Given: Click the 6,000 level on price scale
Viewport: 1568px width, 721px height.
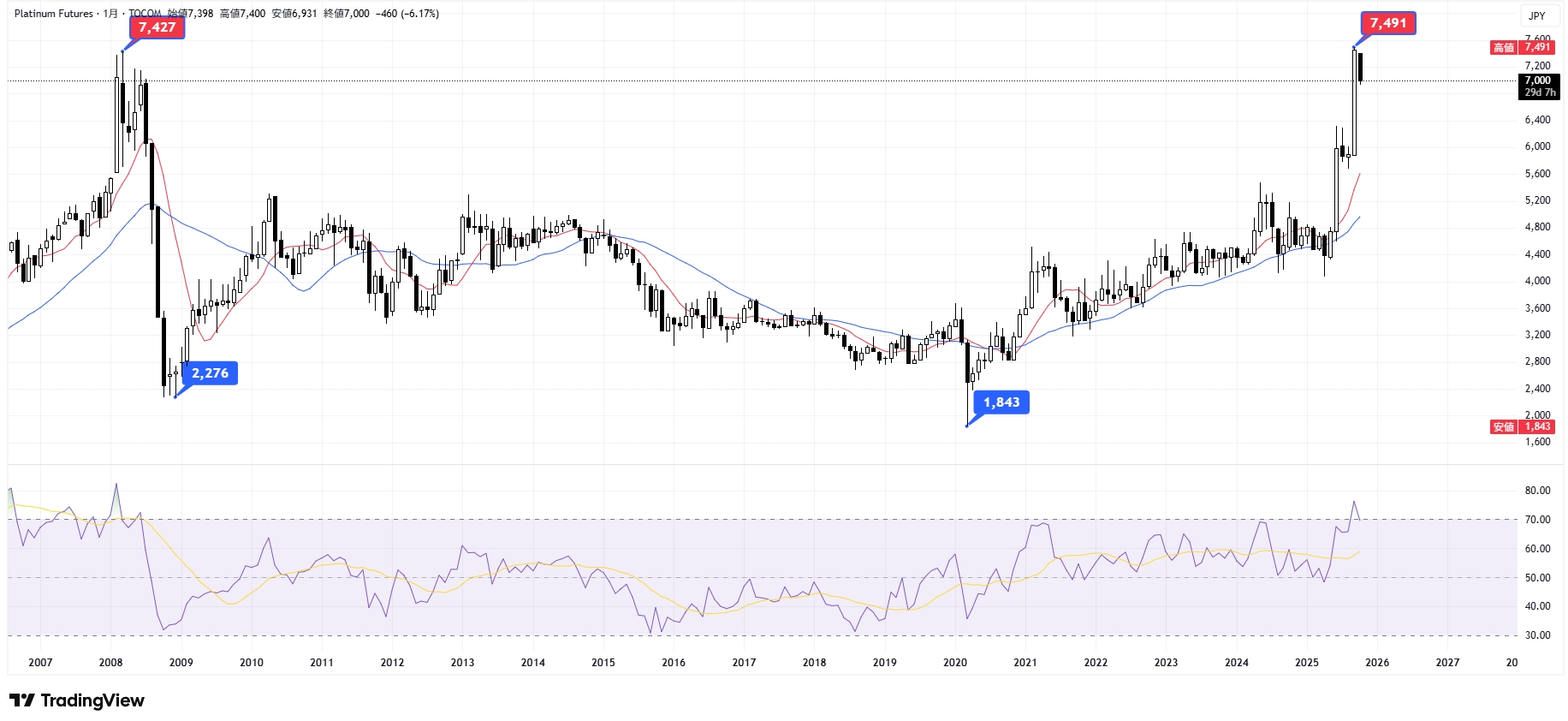Looking at the screenshot, I should tap(1537, 146).
